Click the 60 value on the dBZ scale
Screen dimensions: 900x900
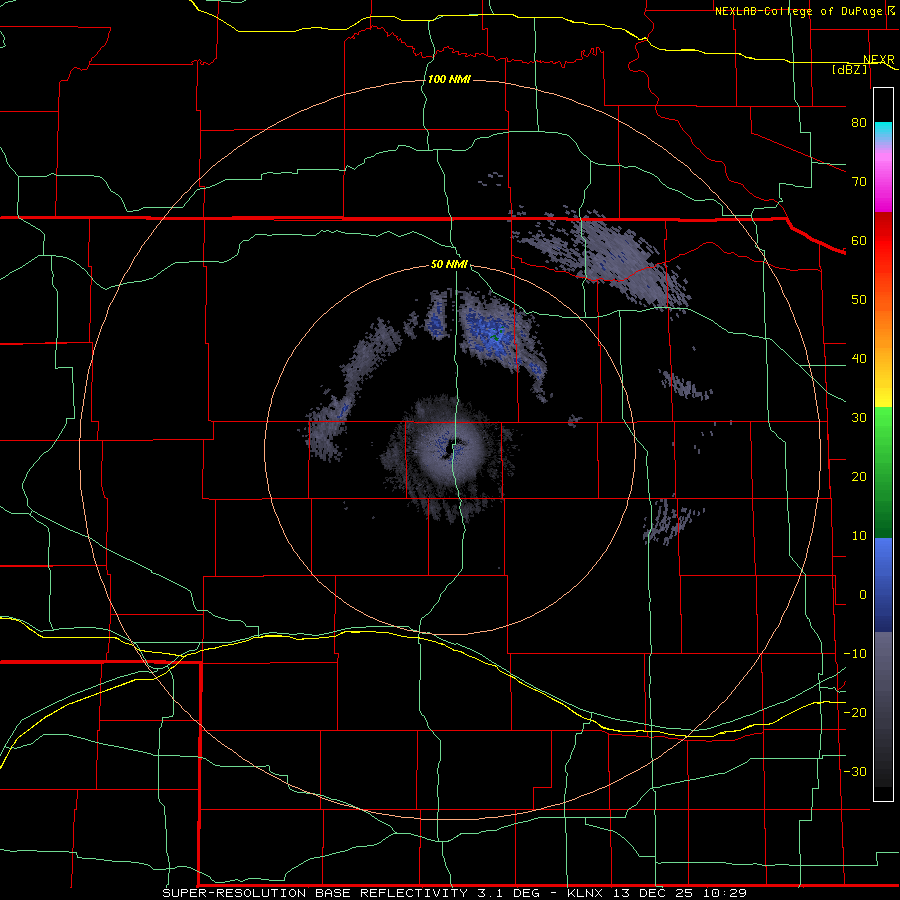pyautogui.click(x=859, y=240)
